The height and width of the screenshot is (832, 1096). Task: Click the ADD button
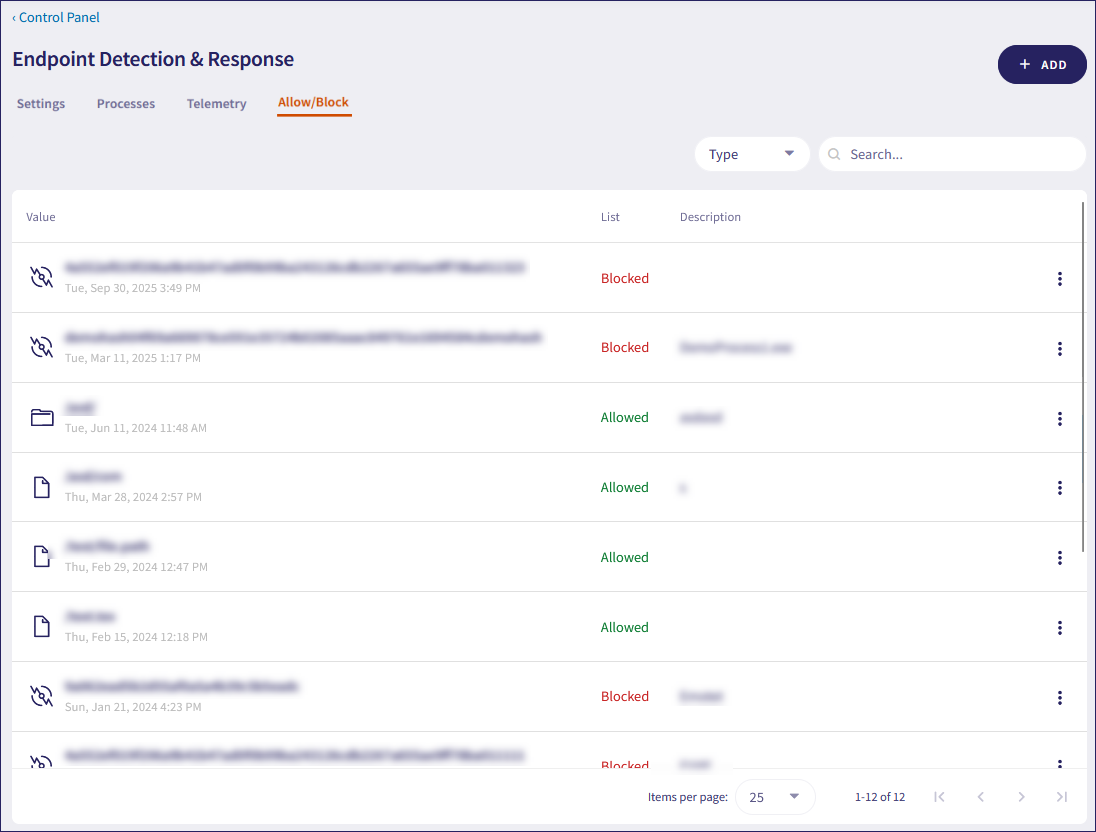coord(1042,64)
